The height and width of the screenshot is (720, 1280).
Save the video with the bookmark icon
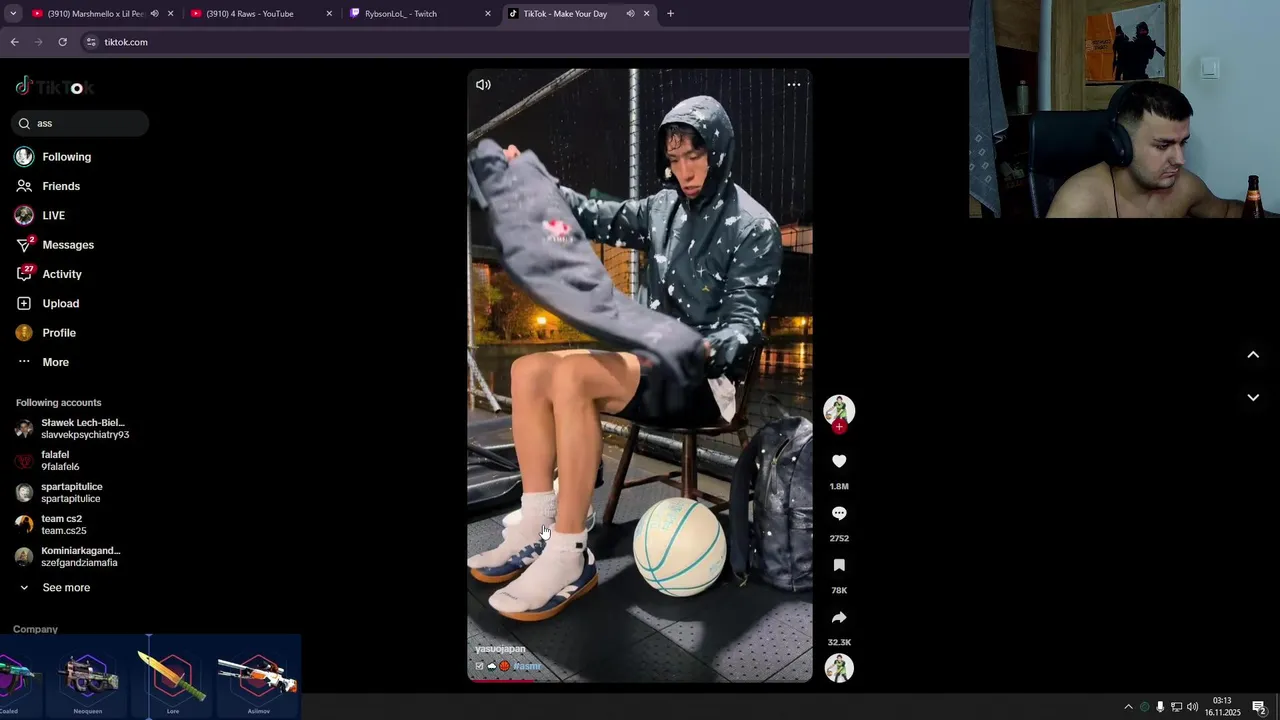pos(839,565)
